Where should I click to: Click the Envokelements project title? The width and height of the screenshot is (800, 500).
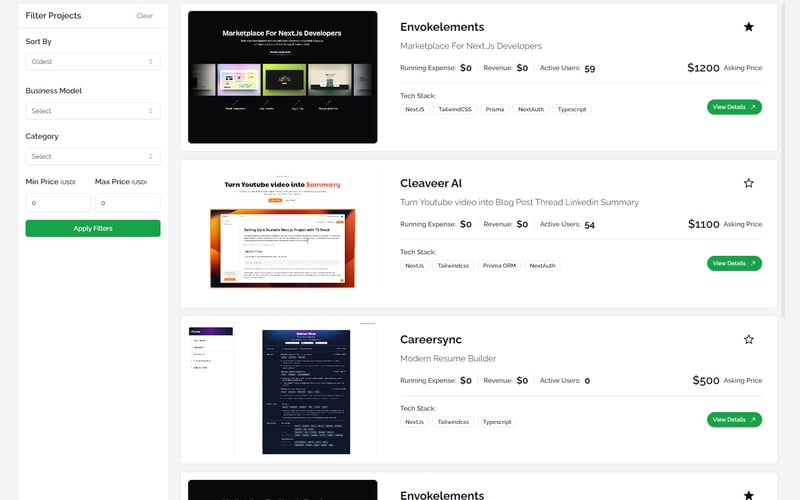click(442, 27)
